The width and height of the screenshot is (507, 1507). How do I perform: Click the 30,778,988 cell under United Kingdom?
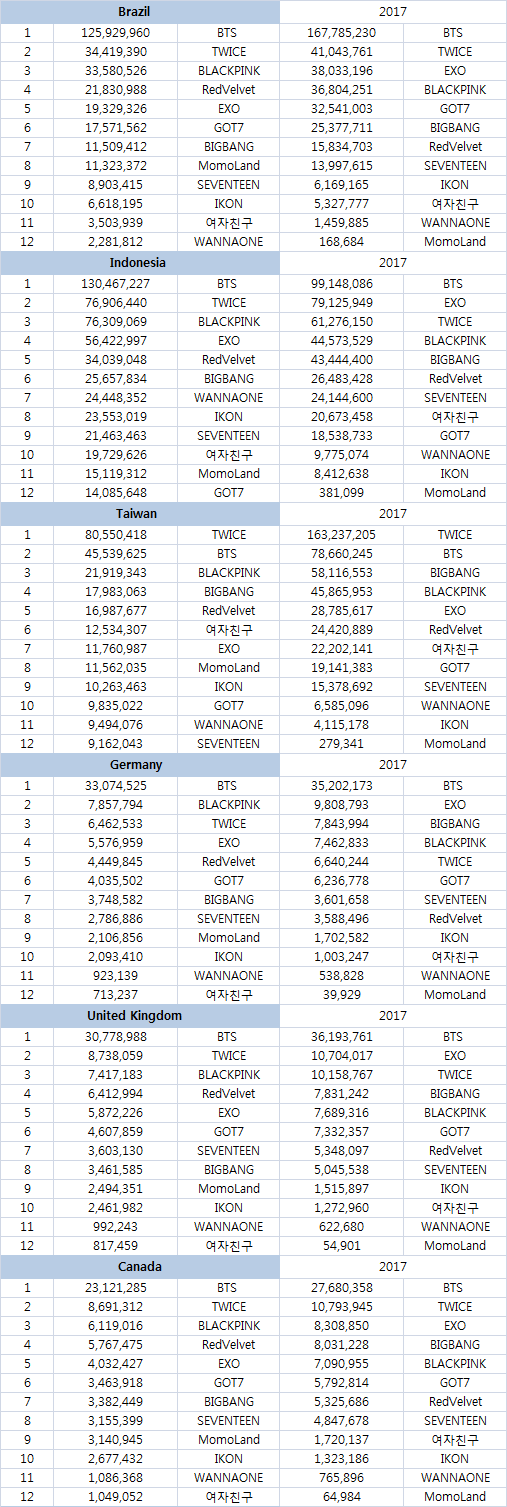(x=115, y=1037)
